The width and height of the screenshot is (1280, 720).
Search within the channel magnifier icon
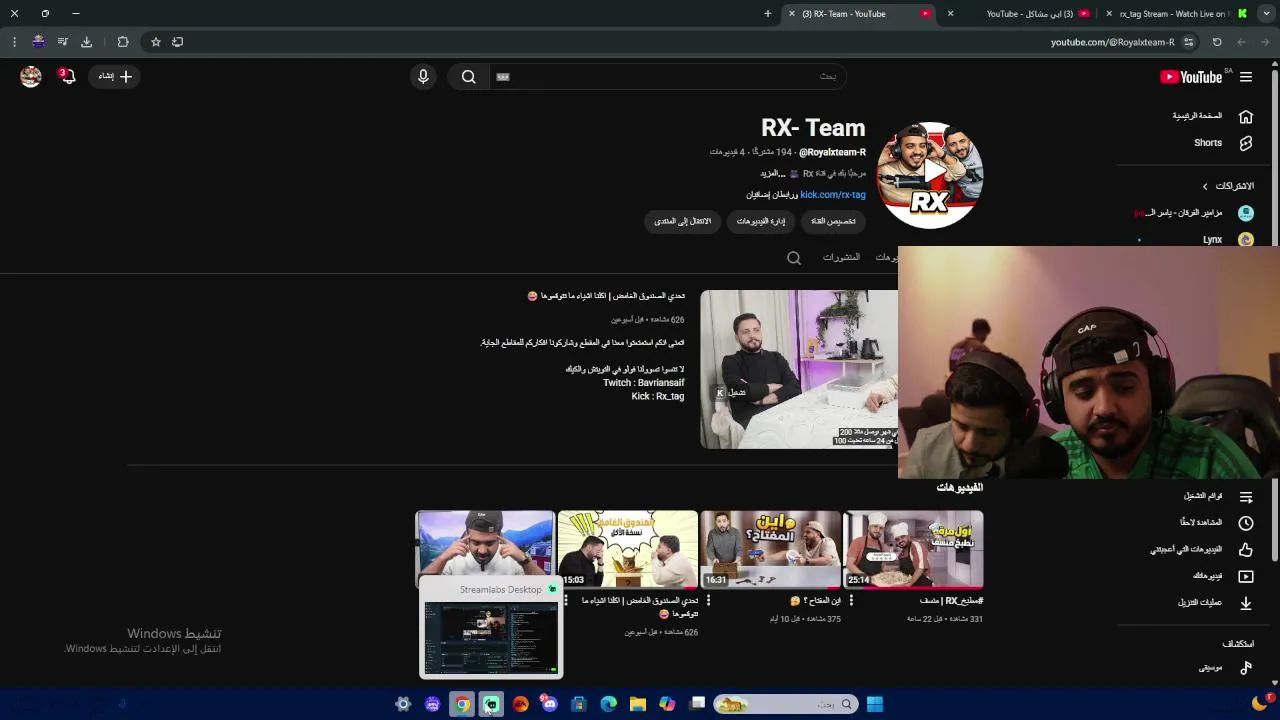tap(794, 258)
